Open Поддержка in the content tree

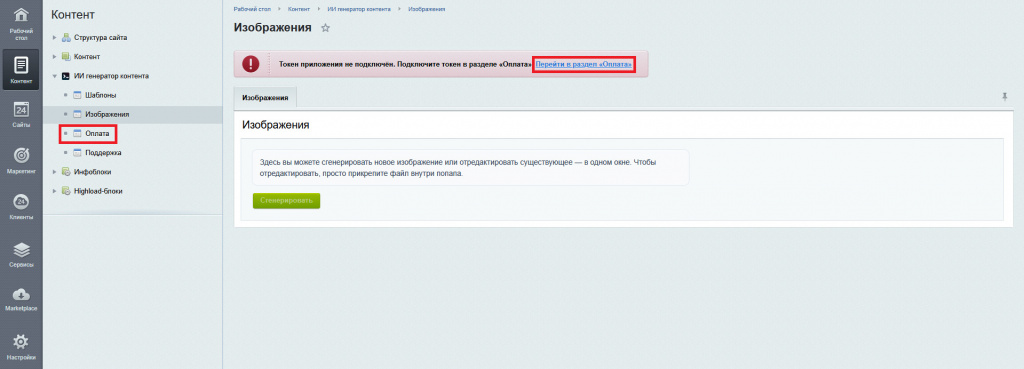[x=103, y=153]
